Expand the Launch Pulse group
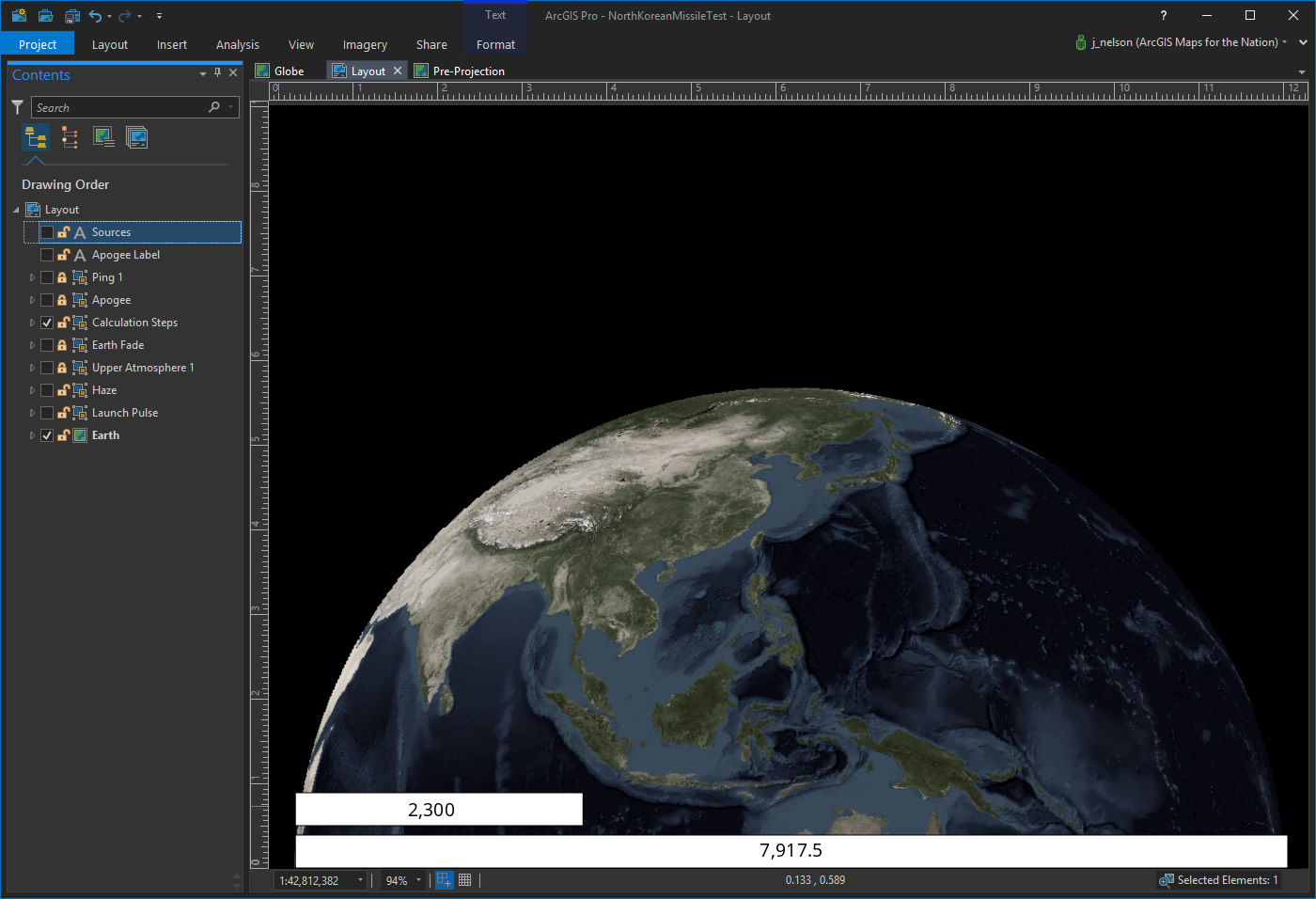This screenshot has width=1316, height=899. tap(32, 413)
